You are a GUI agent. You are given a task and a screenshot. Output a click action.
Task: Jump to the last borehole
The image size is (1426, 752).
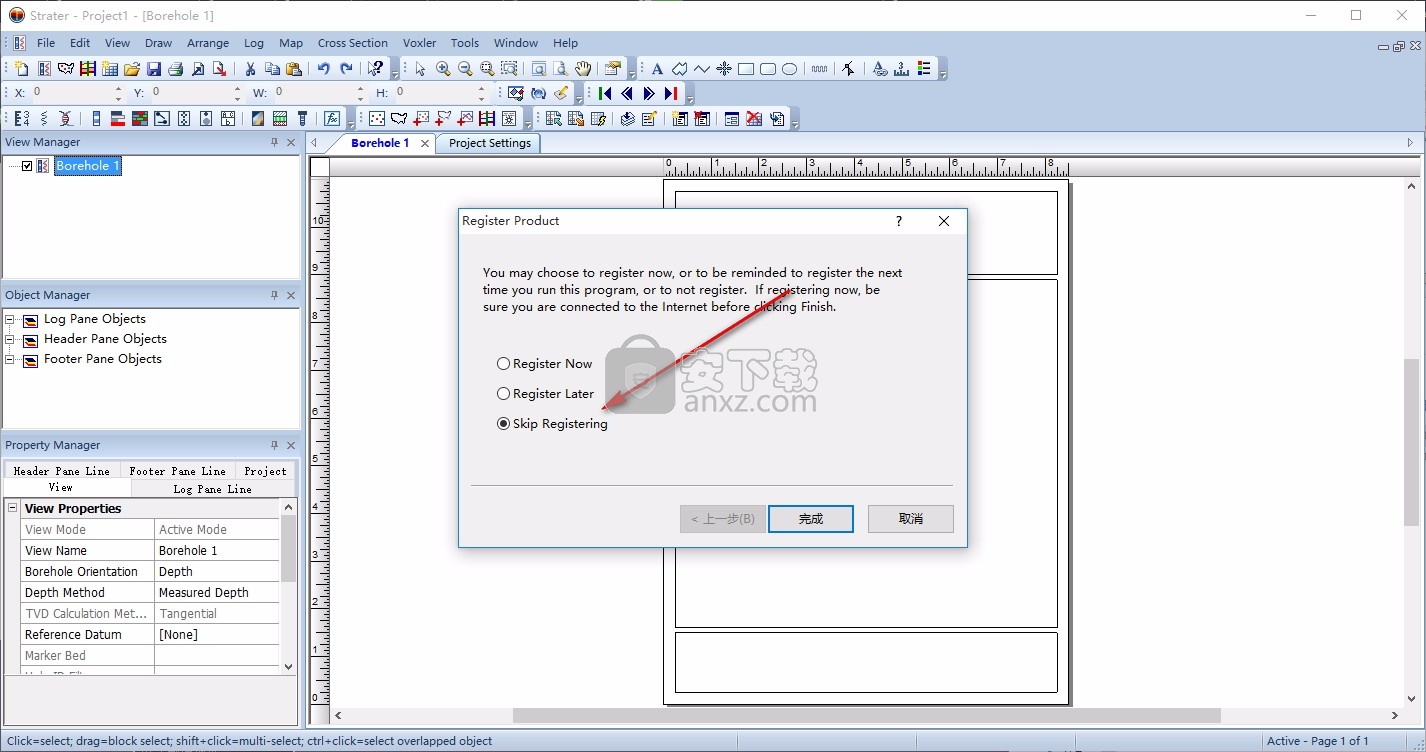coord(671,93)
